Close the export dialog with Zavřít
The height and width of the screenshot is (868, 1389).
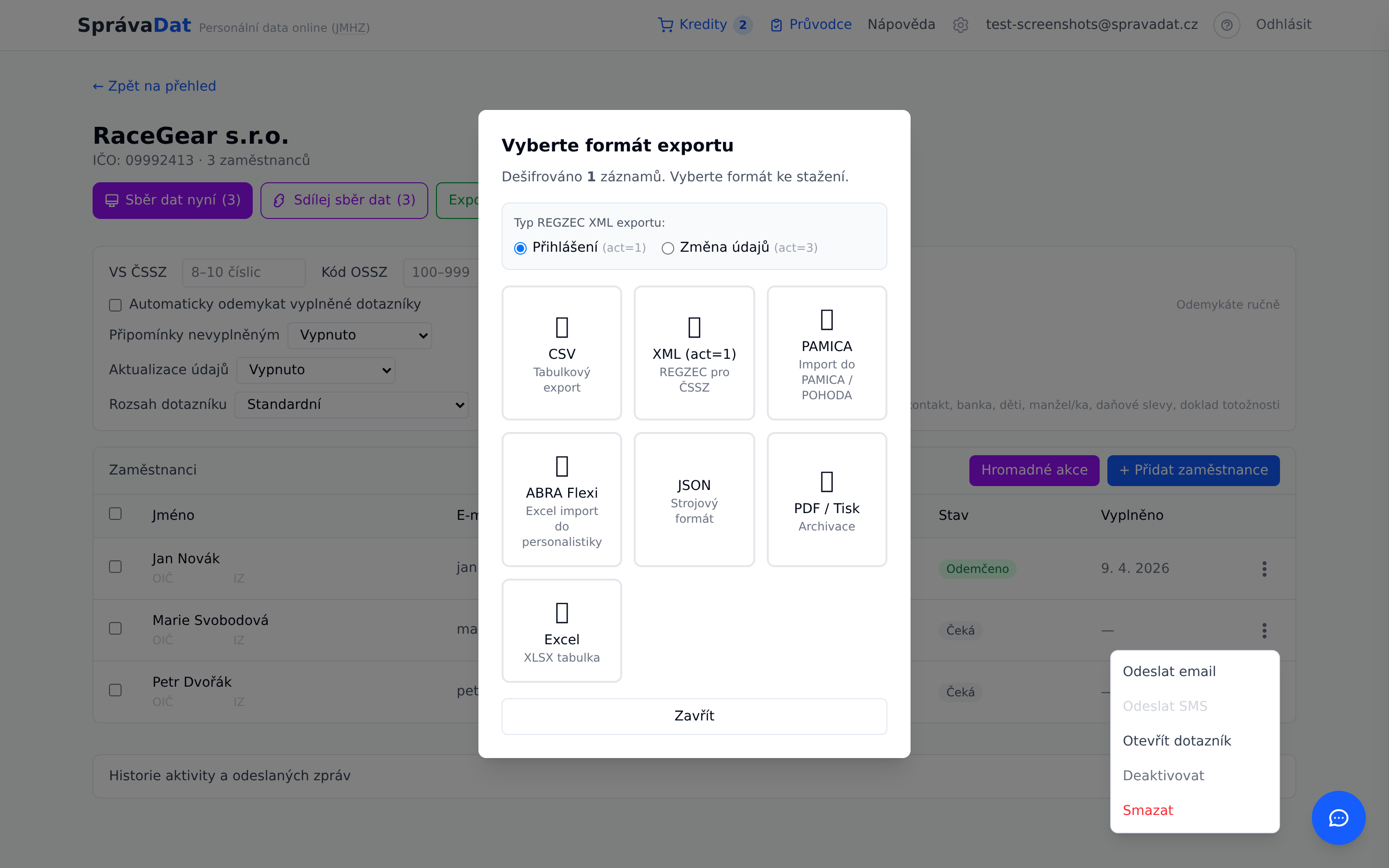click(694, 716)
